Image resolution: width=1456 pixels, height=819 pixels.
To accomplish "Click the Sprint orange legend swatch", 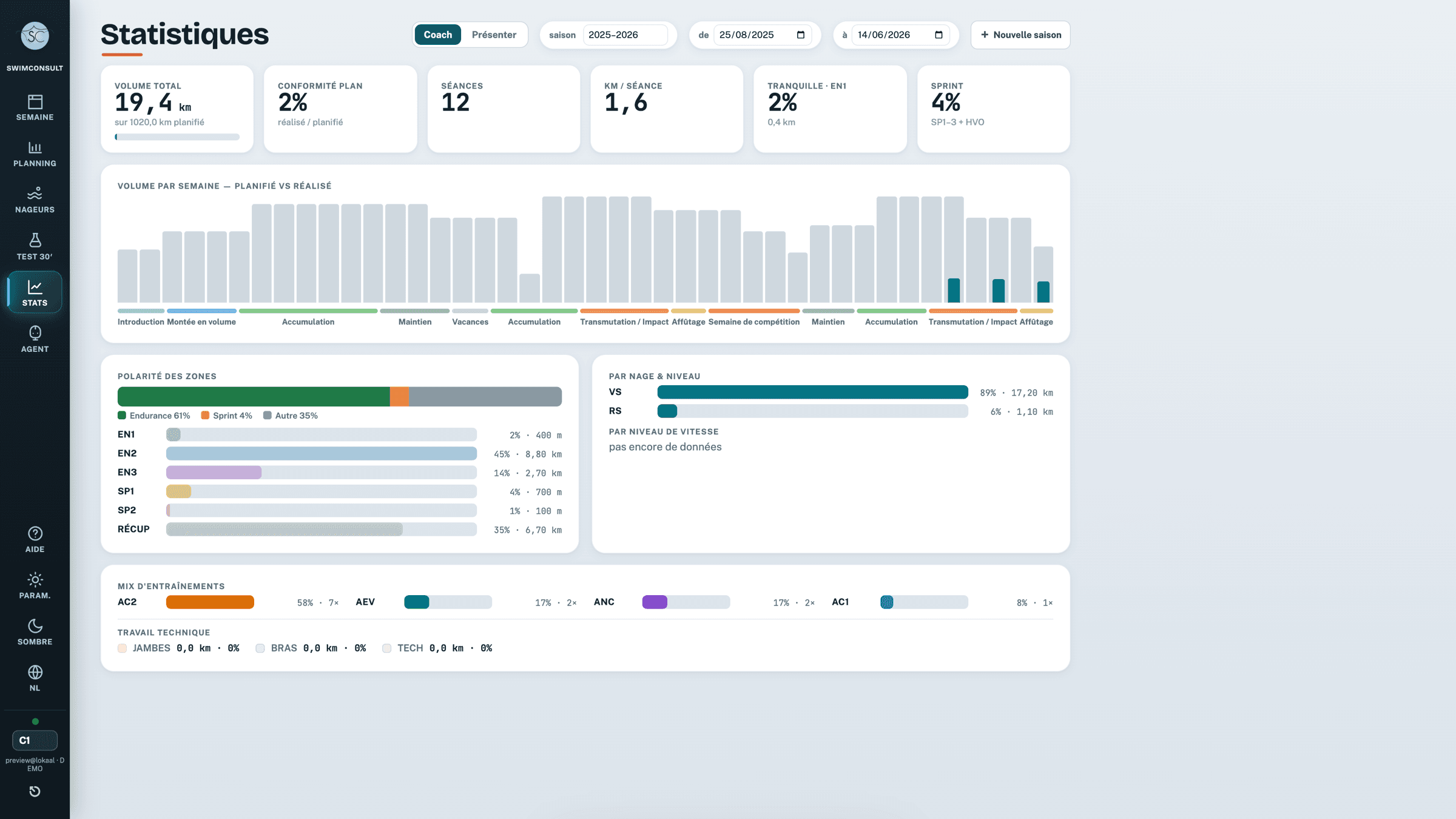I will point(205,416).
